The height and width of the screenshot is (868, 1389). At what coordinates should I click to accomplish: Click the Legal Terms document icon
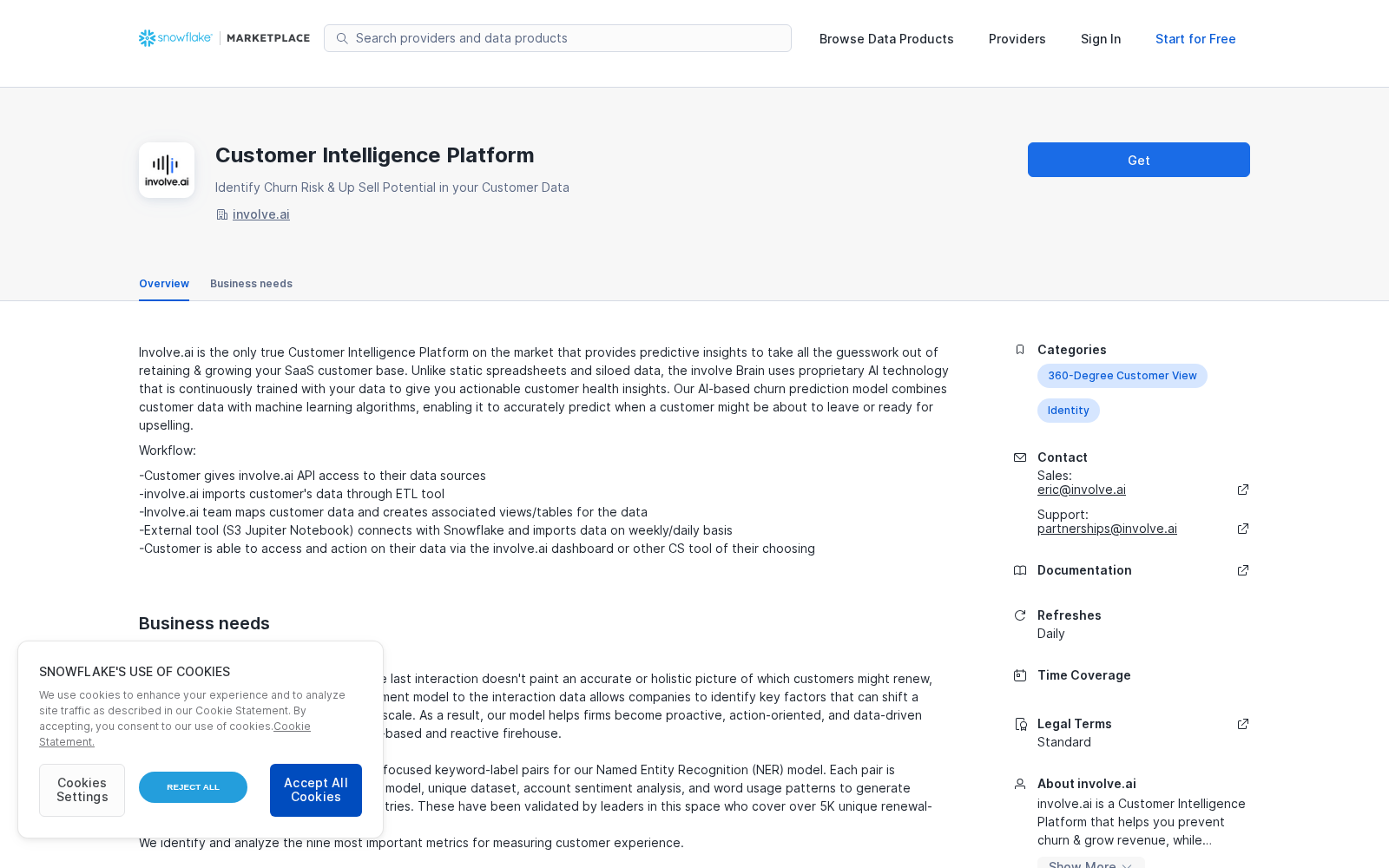pyautogui.click(x=1020, y=724)
